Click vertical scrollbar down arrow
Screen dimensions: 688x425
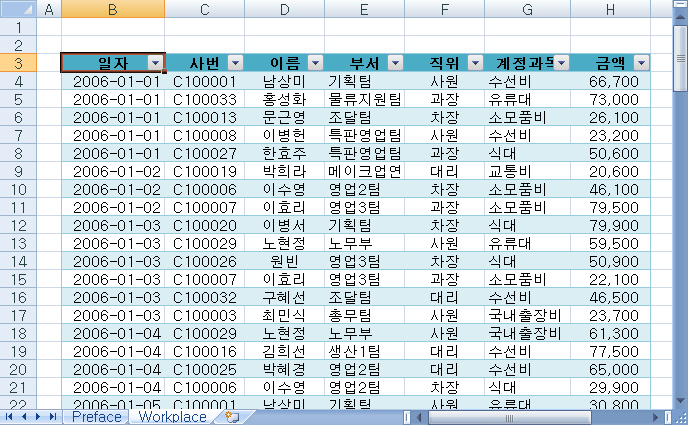coord(680,401)
